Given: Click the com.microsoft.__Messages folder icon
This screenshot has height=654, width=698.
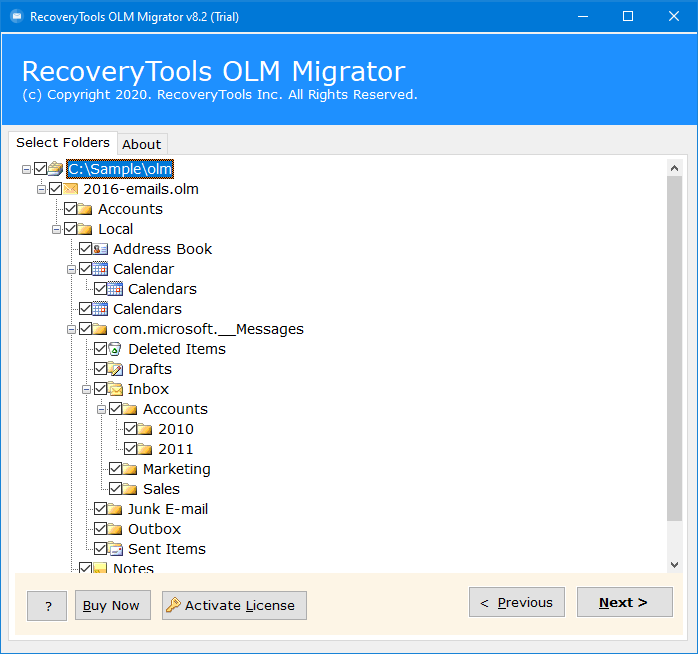Looking at the screenshot, I should [x=100, y=329].
